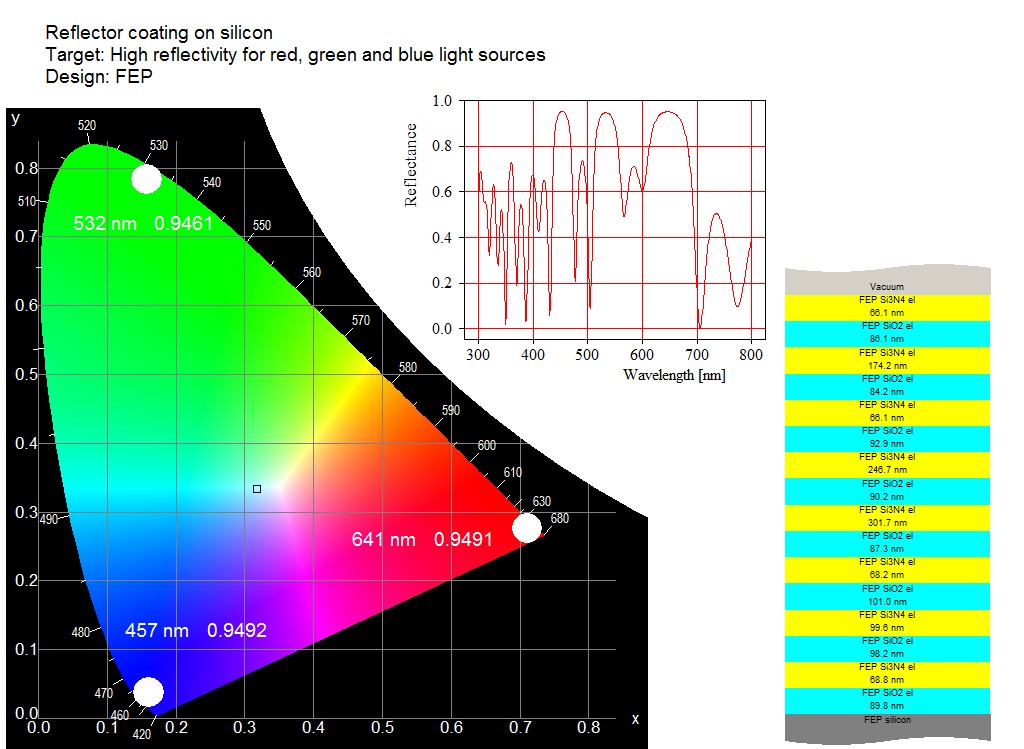The image size is (1024, 749).
Task: Click the 480 wavelength label on the spectral locus
Action: tap(81, 632)
